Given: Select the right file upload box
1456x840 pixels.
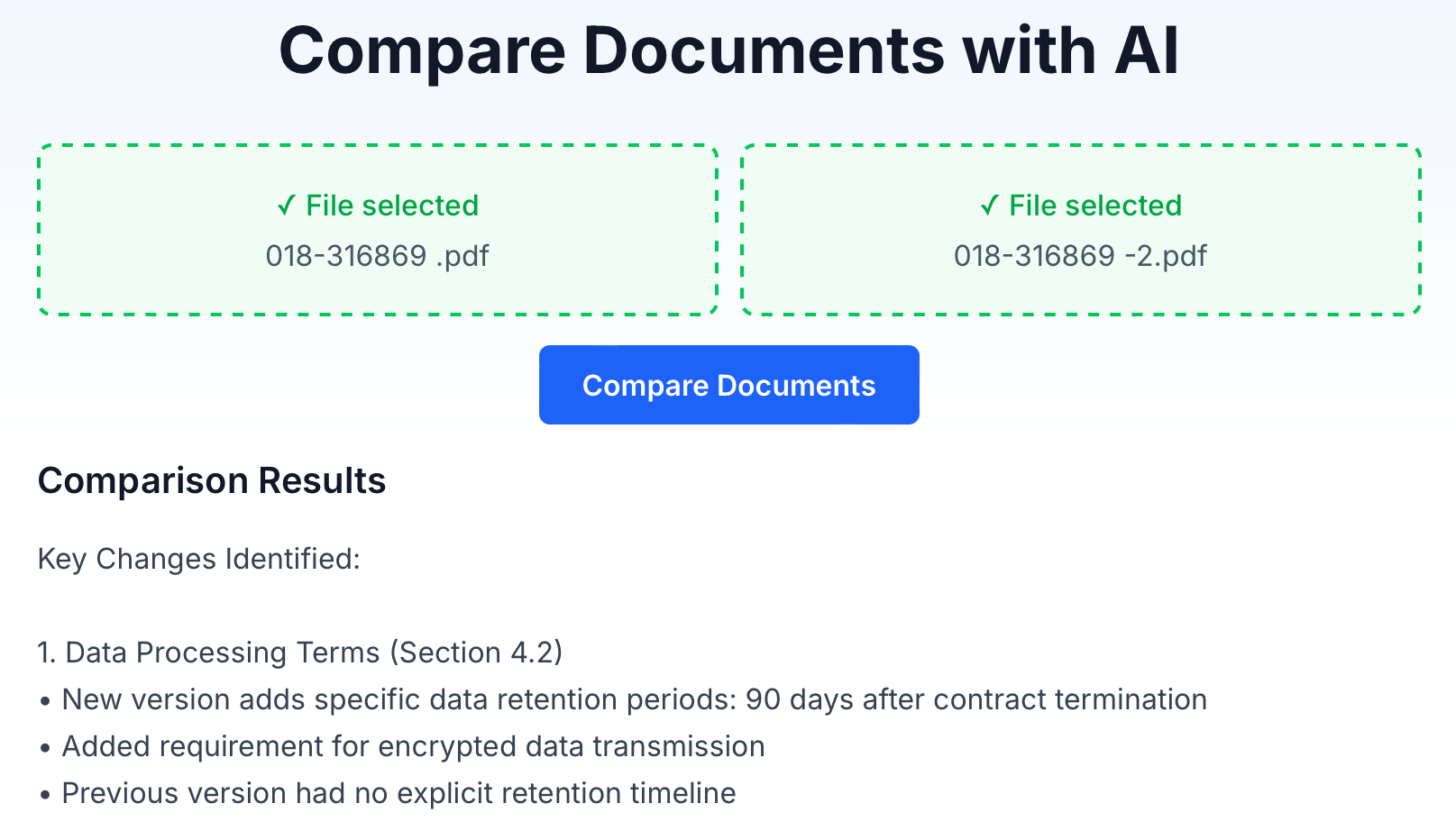Looking at the screenshot, I should [x=1081, y=230].
